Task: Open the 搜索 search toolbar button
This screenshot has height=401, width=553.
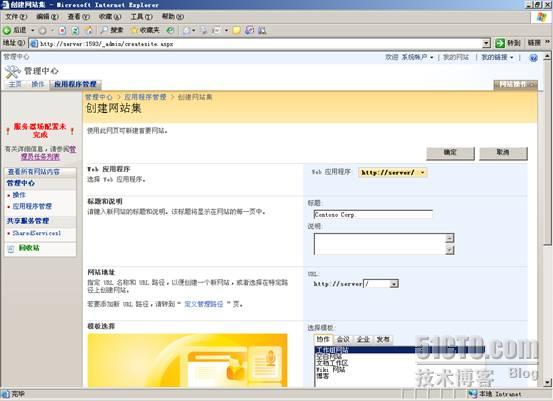Action: click(x=112, y=30)
